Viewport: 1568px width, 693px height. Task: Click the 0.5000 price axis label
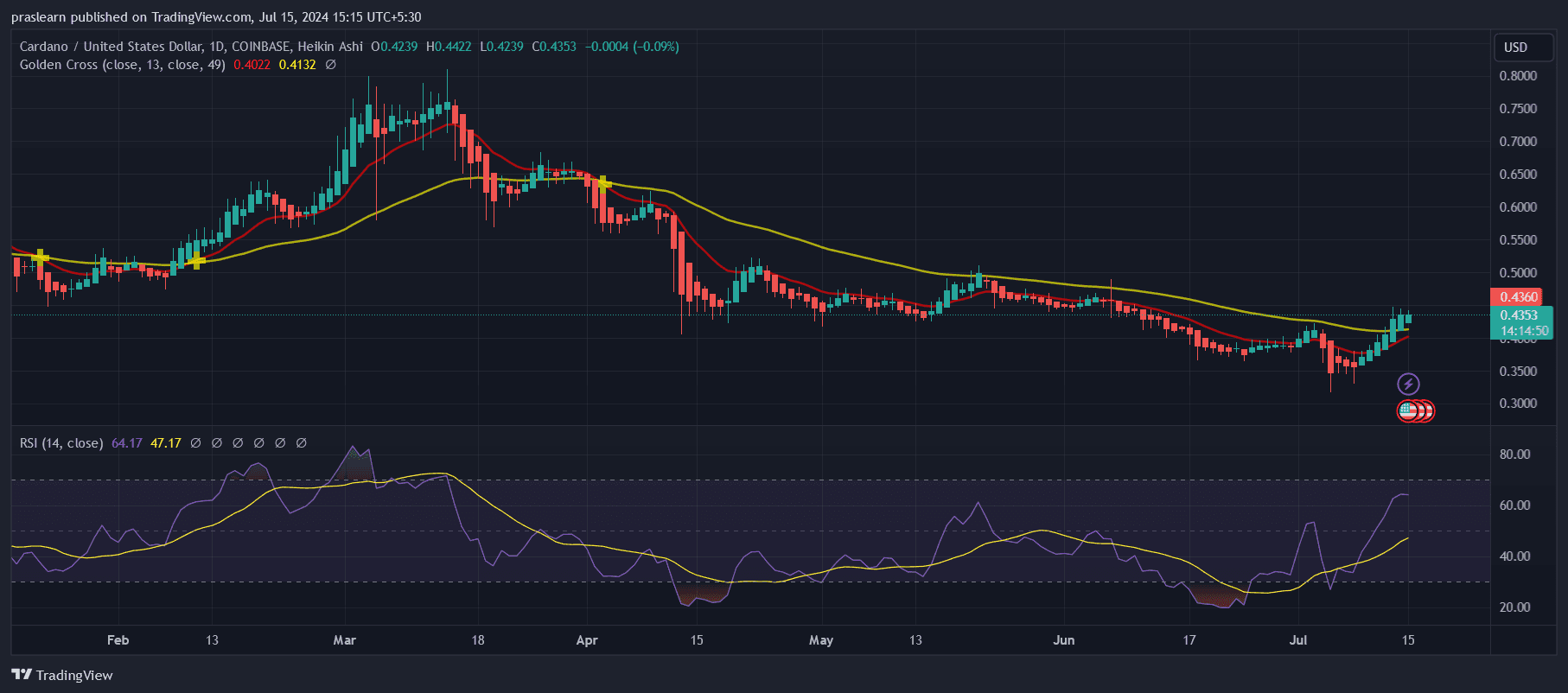pyautogui.click(x=1518, y=273)
